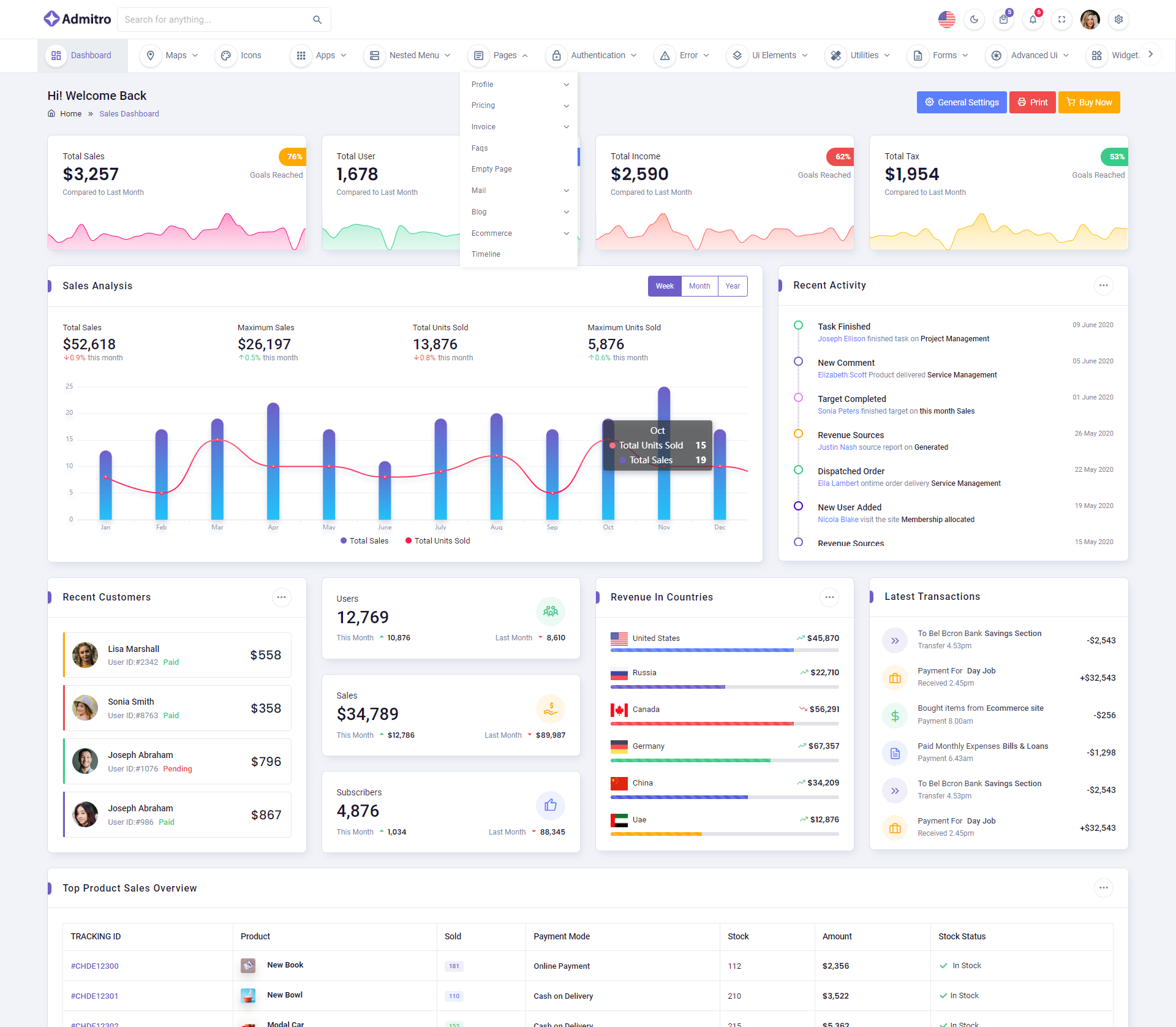Click the Buy Now button
This screenshot has height=1027, width=1176.
click(x=1088, y=102)
